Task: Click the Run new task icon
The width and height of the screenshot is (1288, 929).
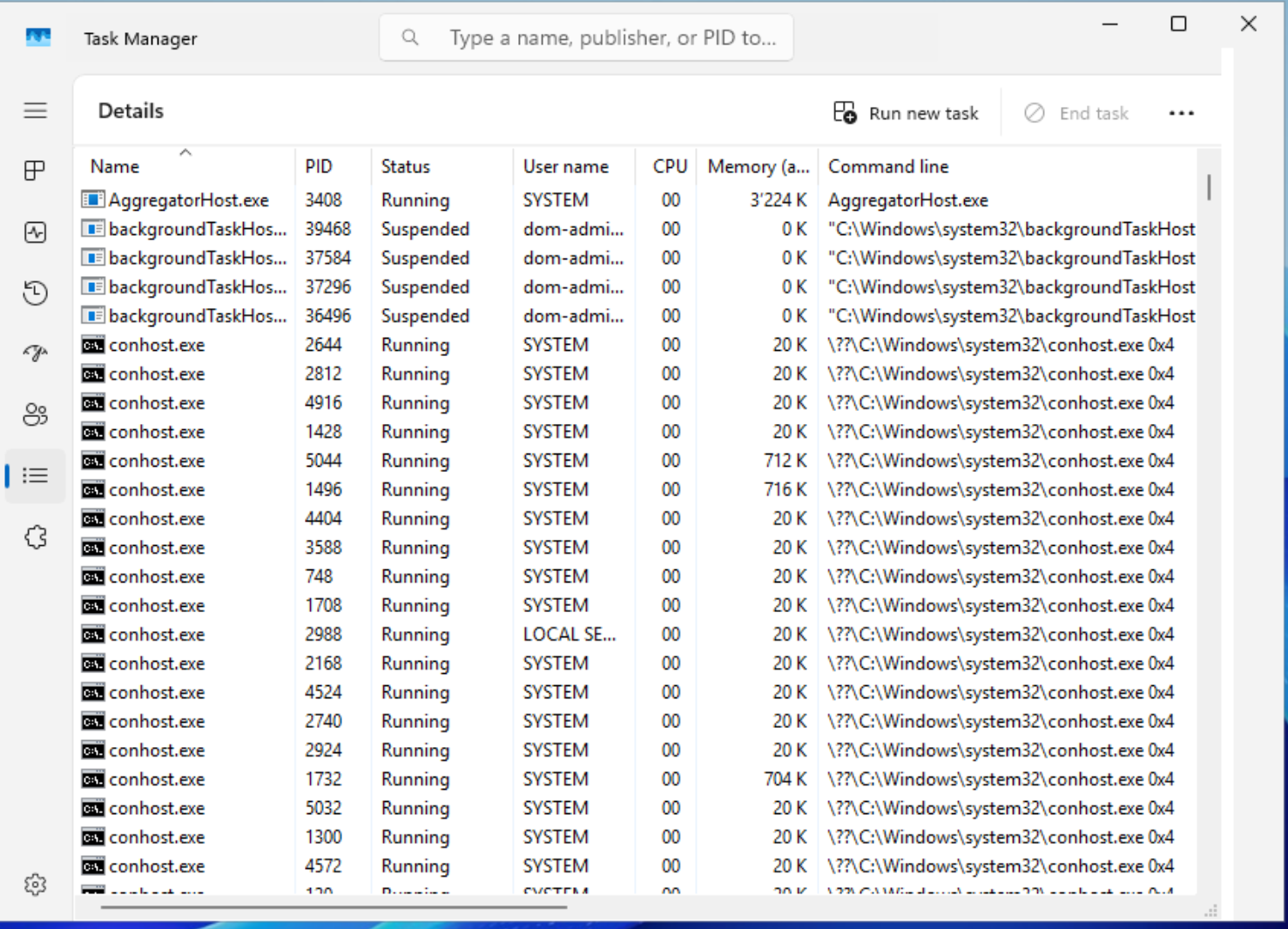Action: (845, 112)
